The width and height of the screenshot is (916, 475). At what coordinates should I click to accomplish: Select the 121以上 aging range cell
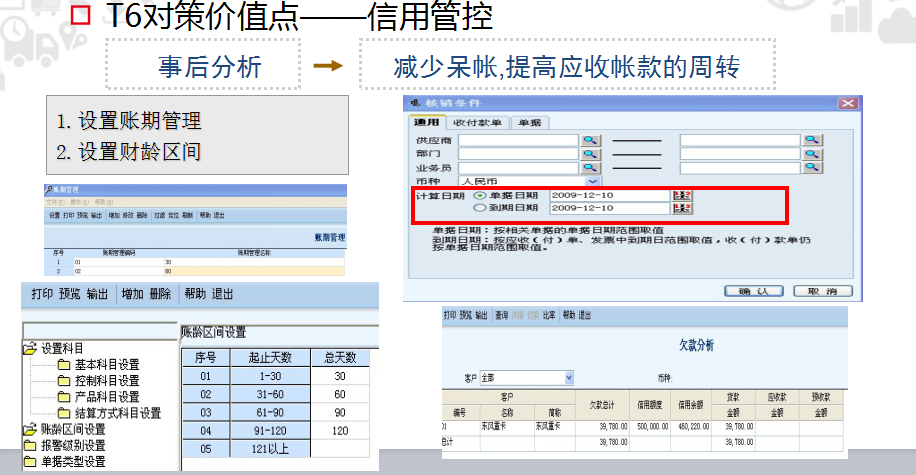[270, 449]
